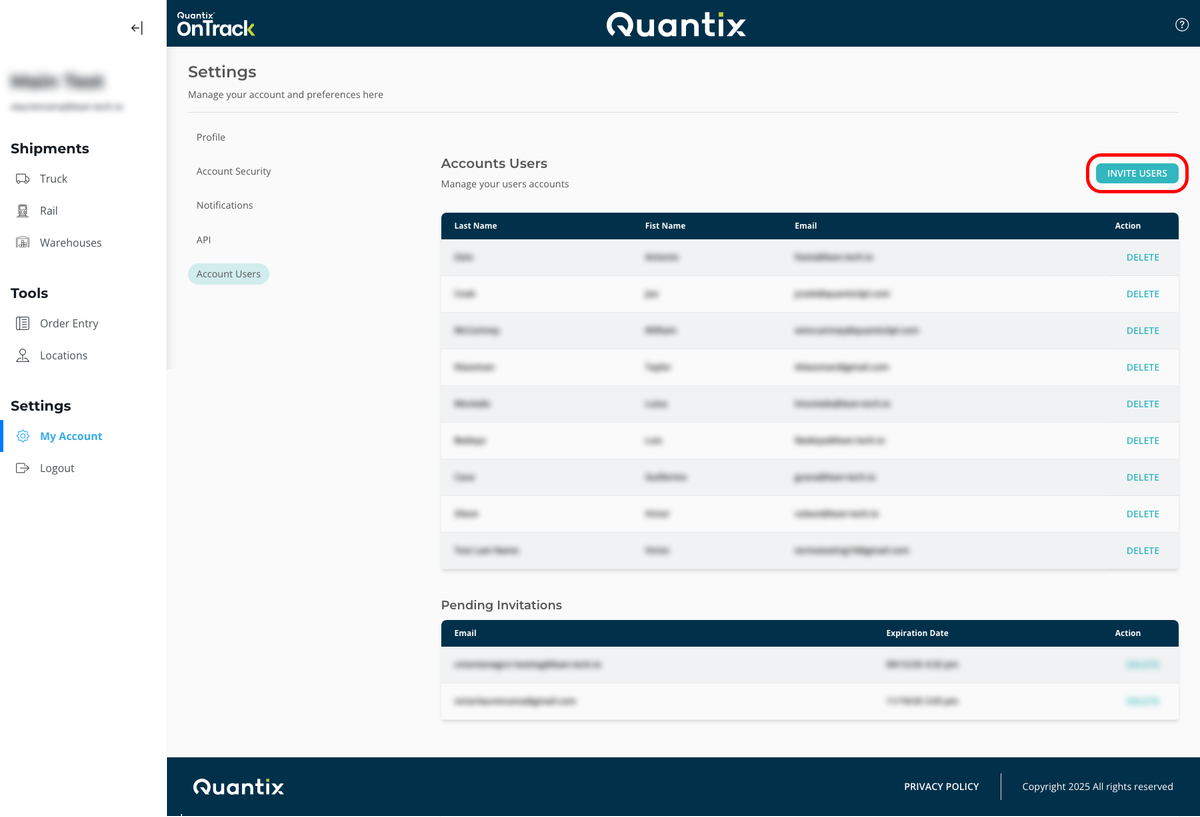Image resolution: width=1200 pixels, height=817 pixels.
Task: Click the Quantix logo in the footer
Action: (238, 786)
